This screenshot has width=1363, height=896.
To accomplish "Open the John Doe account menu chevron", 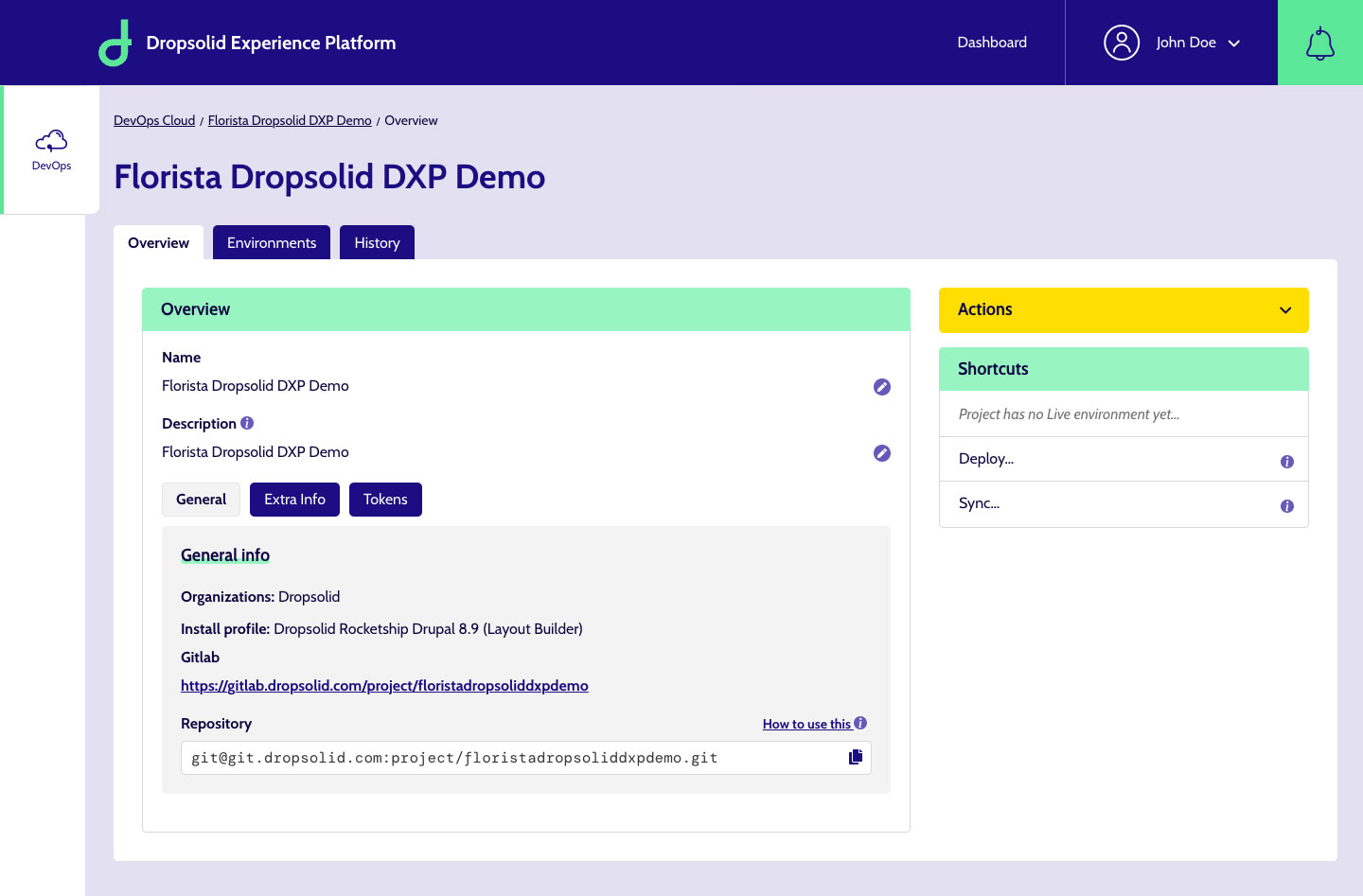I will [x=1234, y=44].
